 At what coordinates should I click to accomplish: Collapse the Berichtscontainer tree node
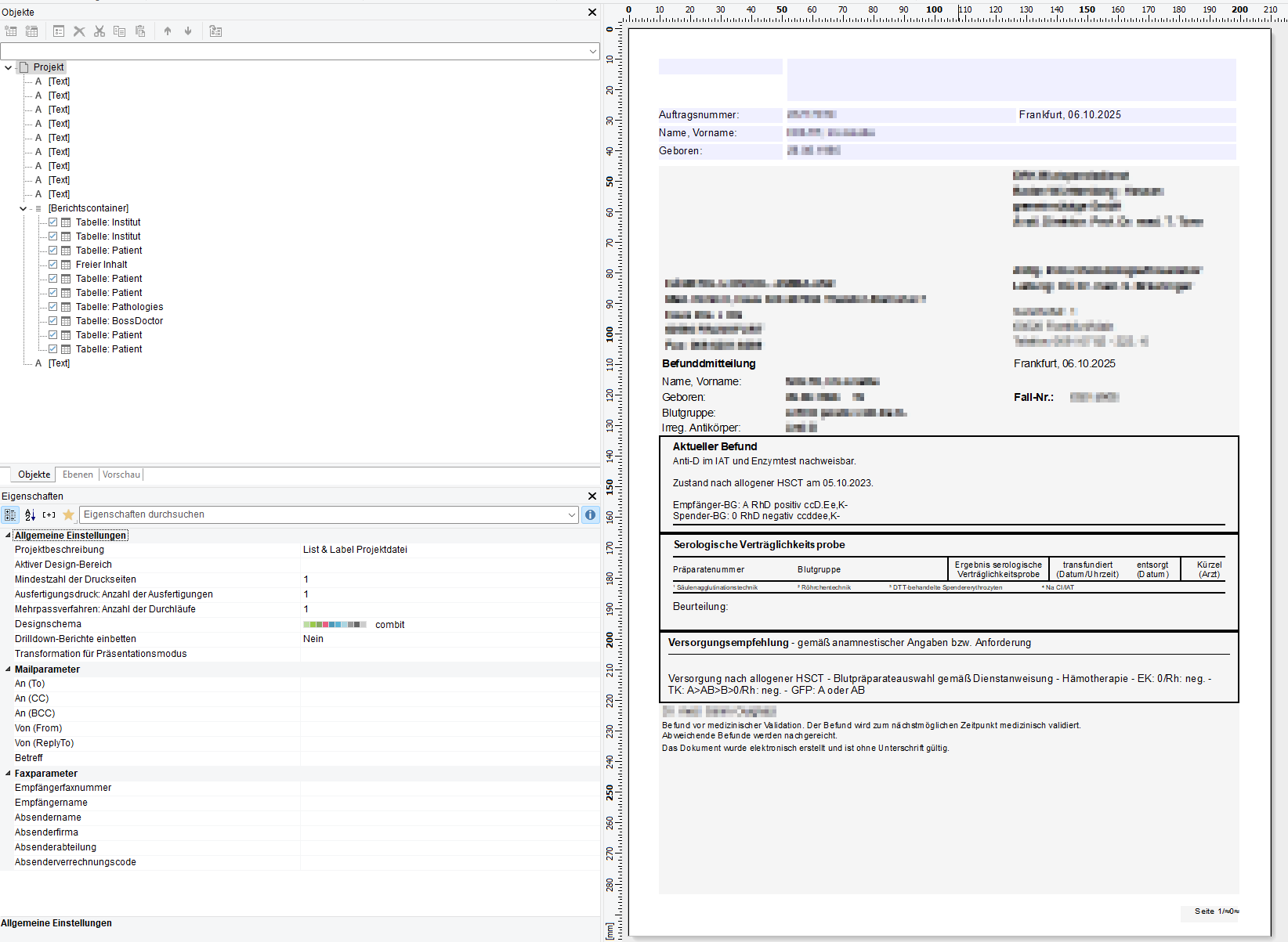[23, 208]
